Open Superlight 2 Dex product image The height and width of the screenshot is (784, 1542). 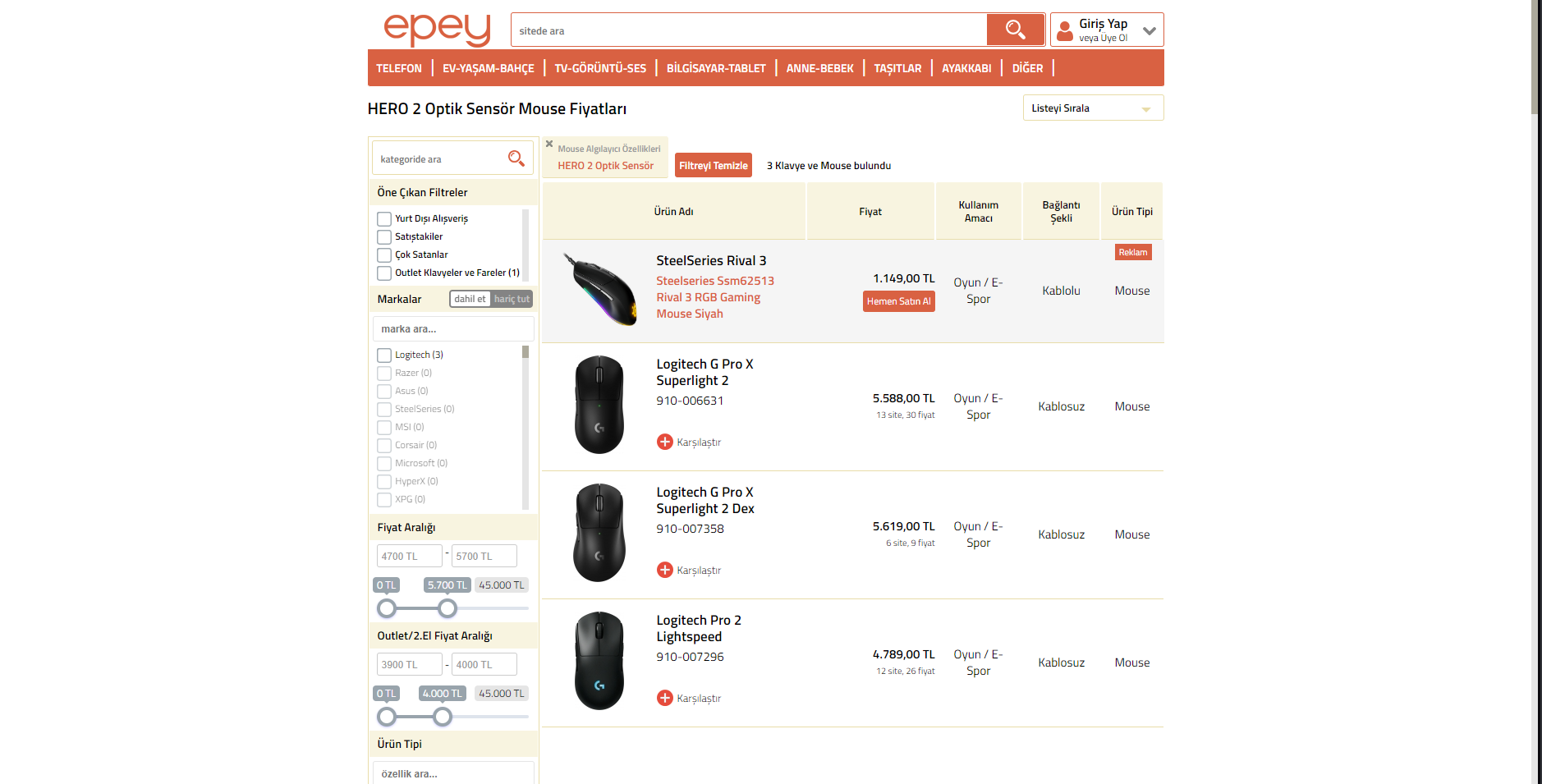599,533
